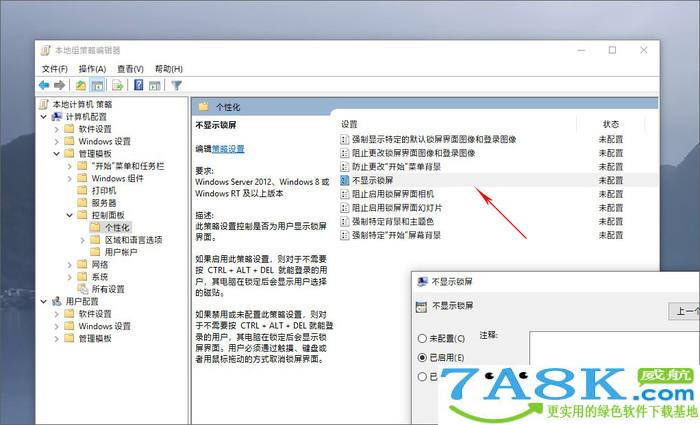Click the 本地计算机 策略 root icon

44,104
